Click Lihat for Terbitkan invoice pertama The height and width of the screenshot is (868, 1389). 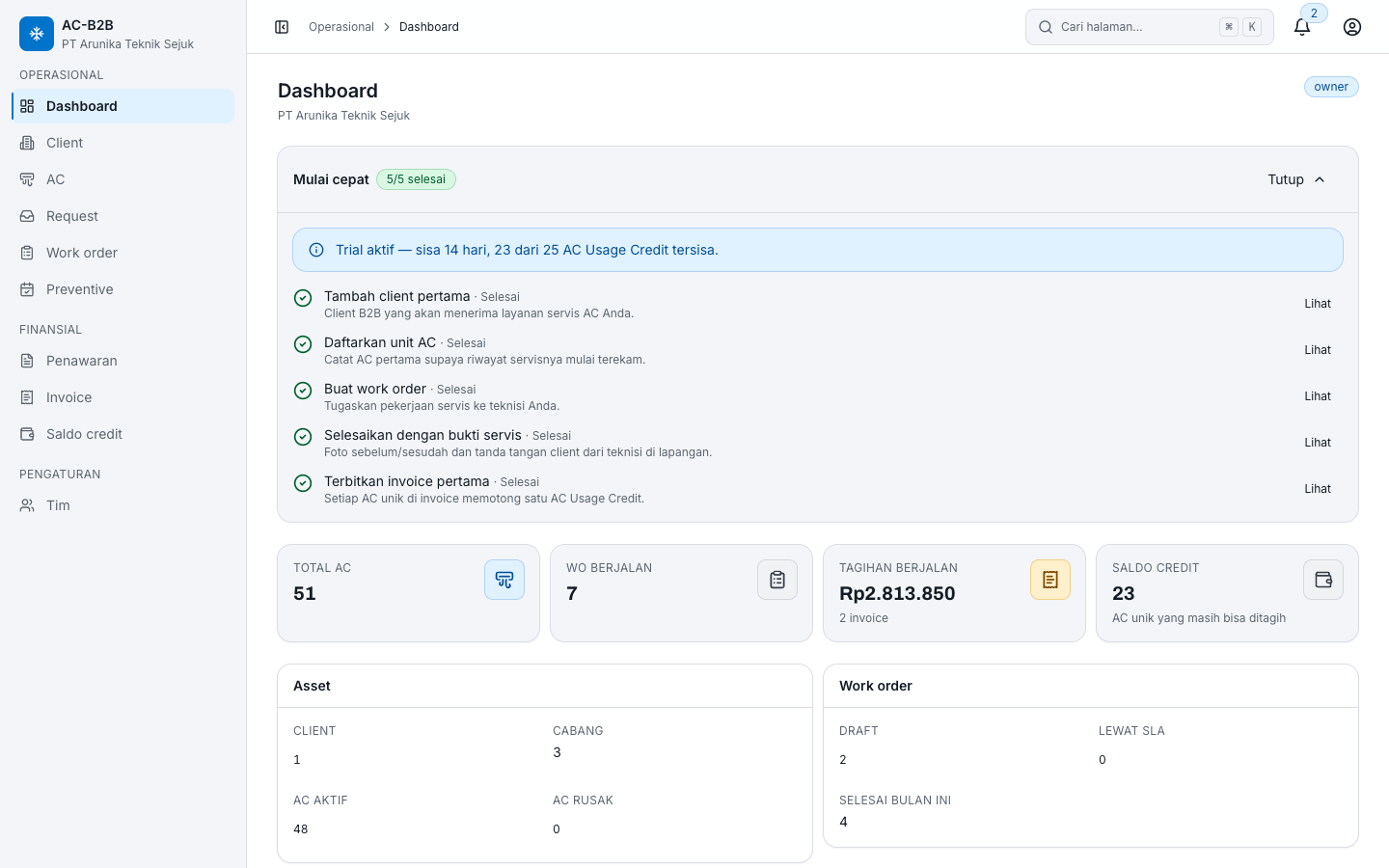pos(1318,489)
